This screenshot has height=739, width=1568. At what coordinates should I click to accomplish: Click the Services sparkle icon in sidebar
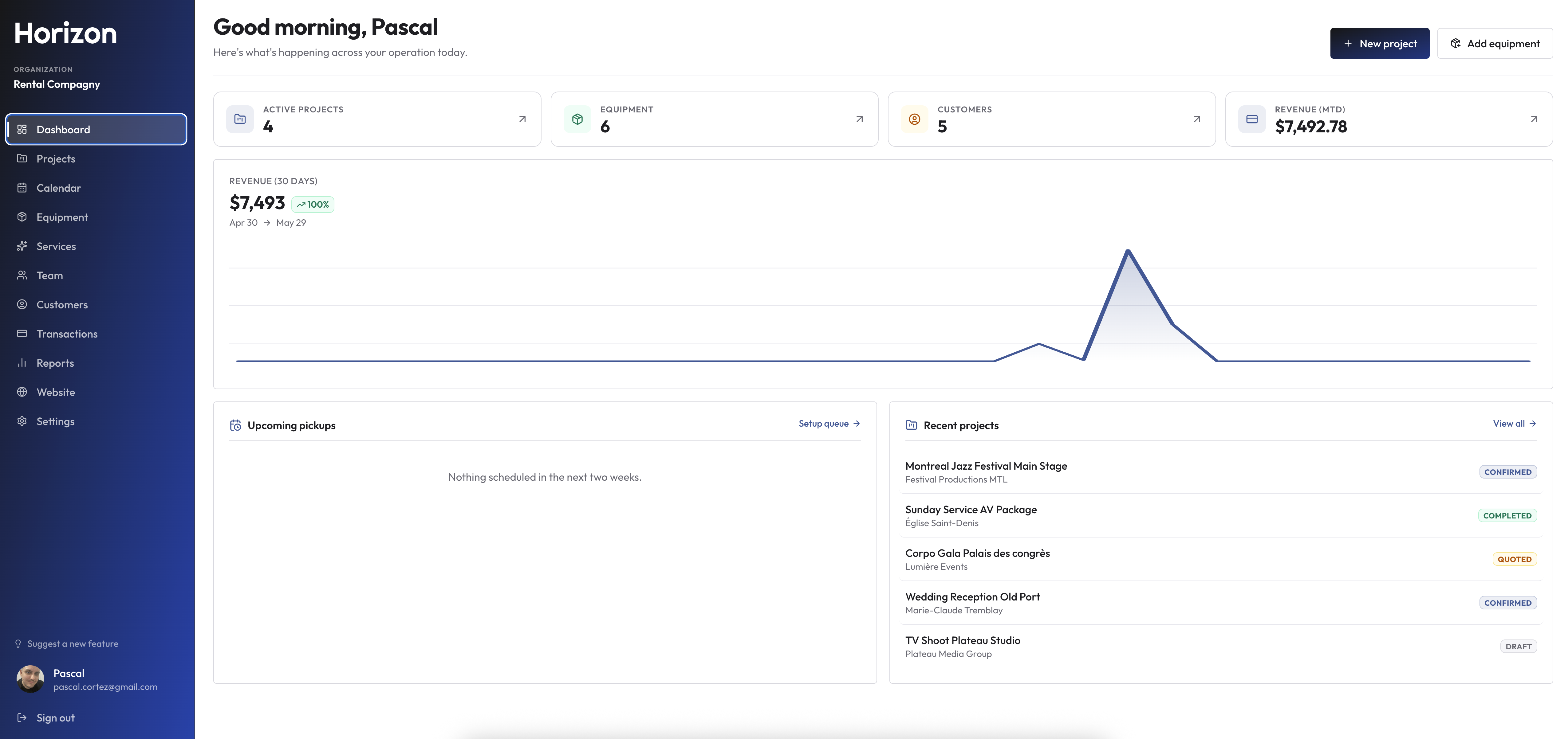pyautogui.click(x=22, y=246)
